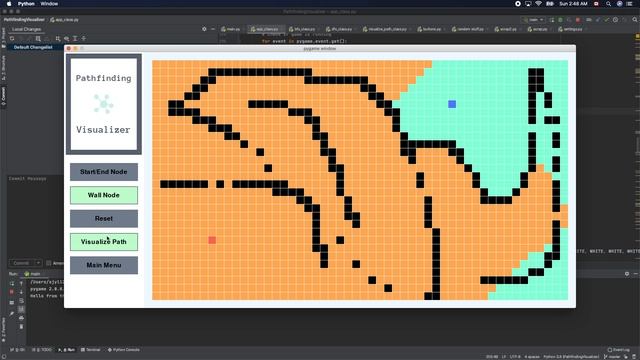Open the dfs_class.py editor tab

point(339,29)
